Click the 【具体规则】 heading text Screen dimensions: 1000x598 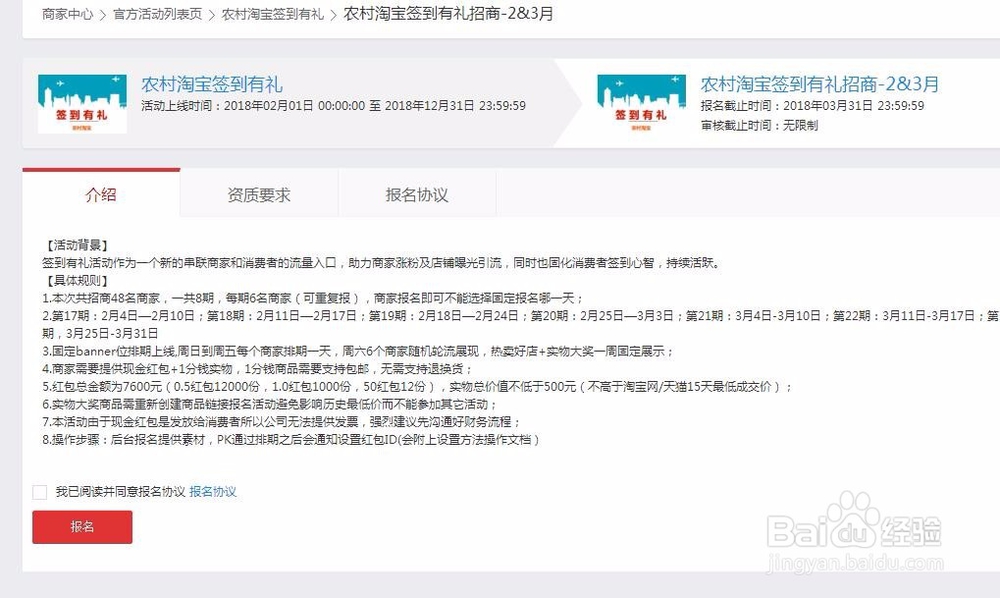(x=77, y=281)
